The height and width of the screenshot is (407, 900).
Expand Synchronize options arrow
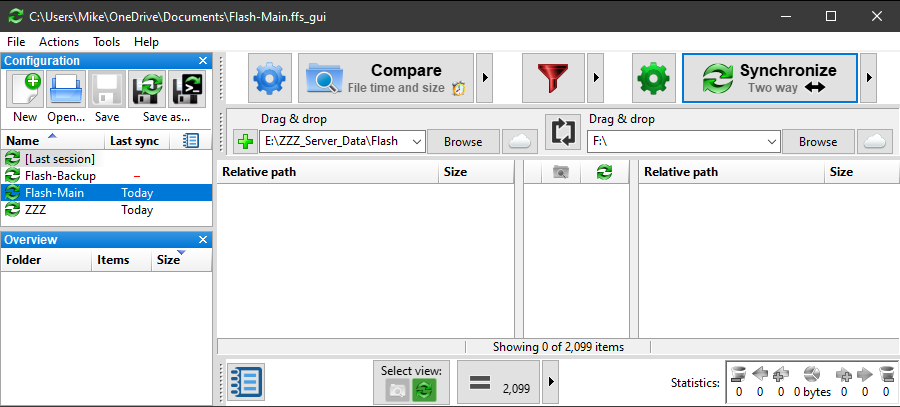coord(868,78)
